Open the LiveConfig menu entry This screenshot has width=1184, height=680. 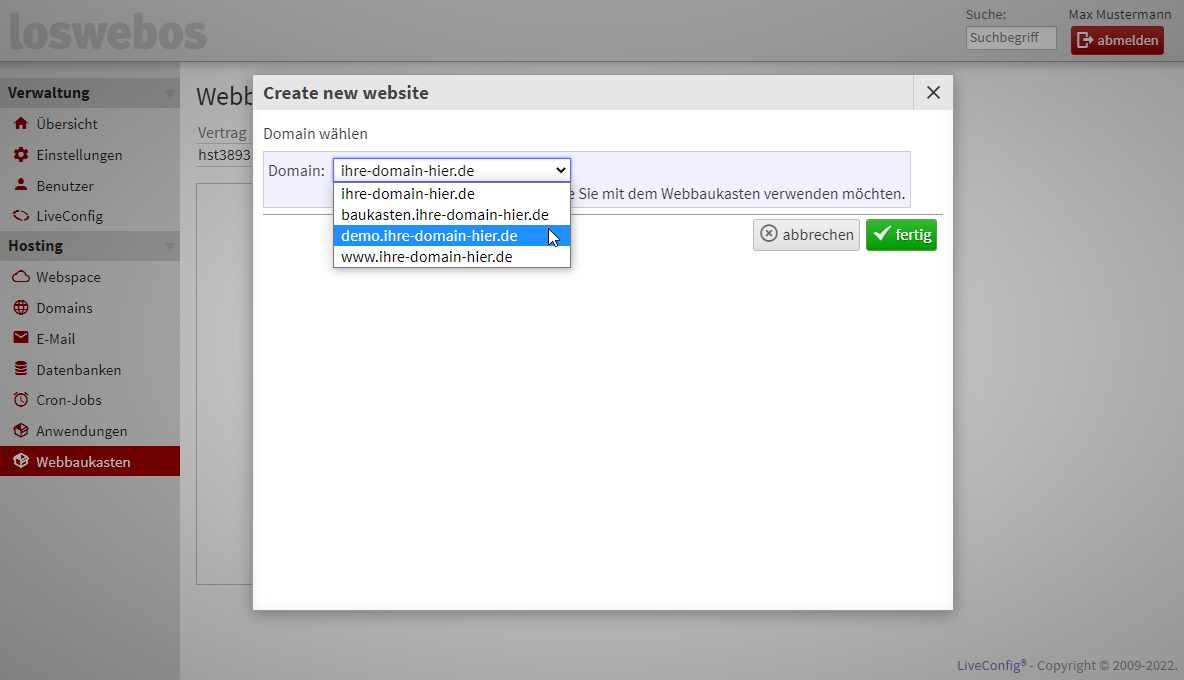70,216
